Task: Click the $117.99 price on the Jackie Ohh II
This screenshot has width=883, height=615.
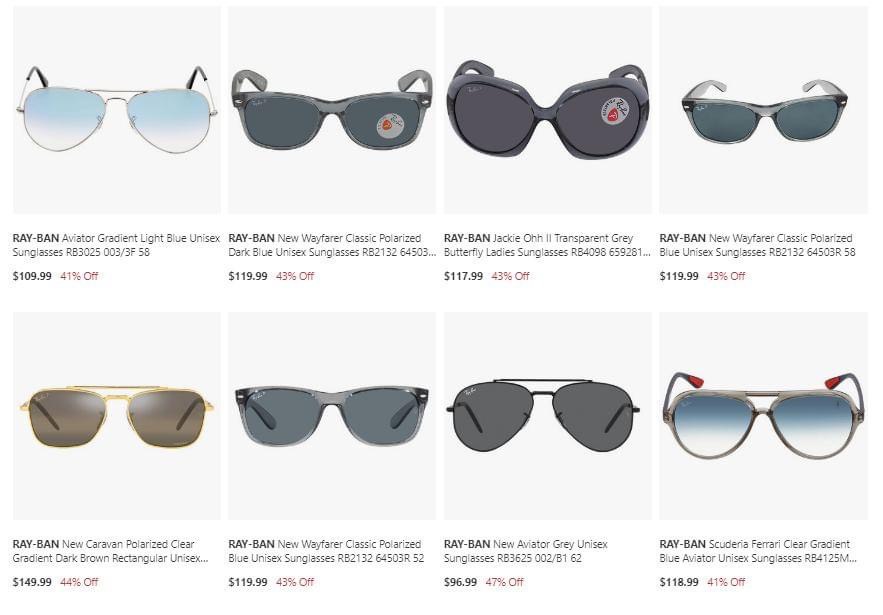Action: tap(463, 276)
